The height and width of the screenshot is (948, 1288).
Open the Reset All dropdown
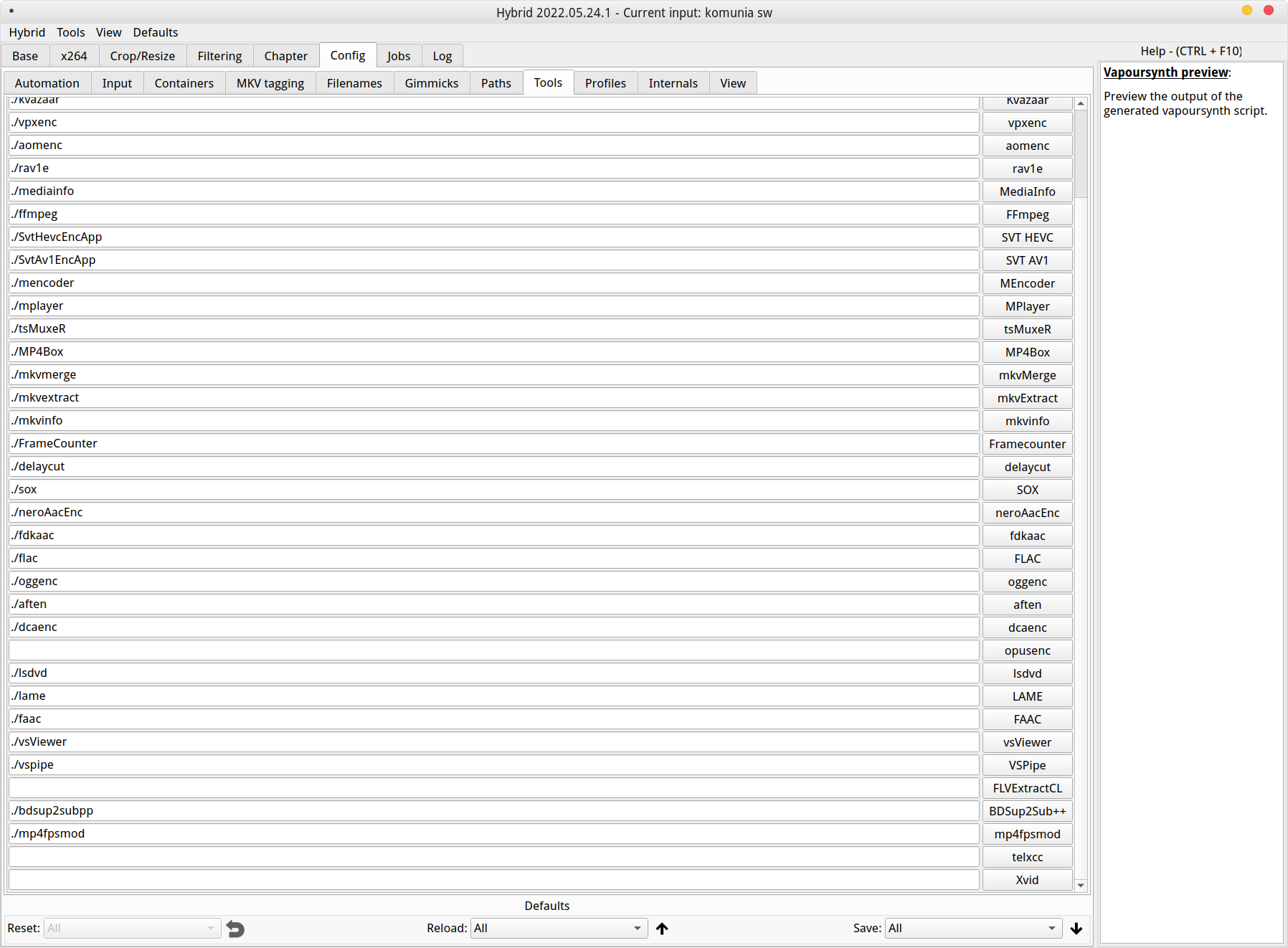pyautogui.click(x=131, y=928)
